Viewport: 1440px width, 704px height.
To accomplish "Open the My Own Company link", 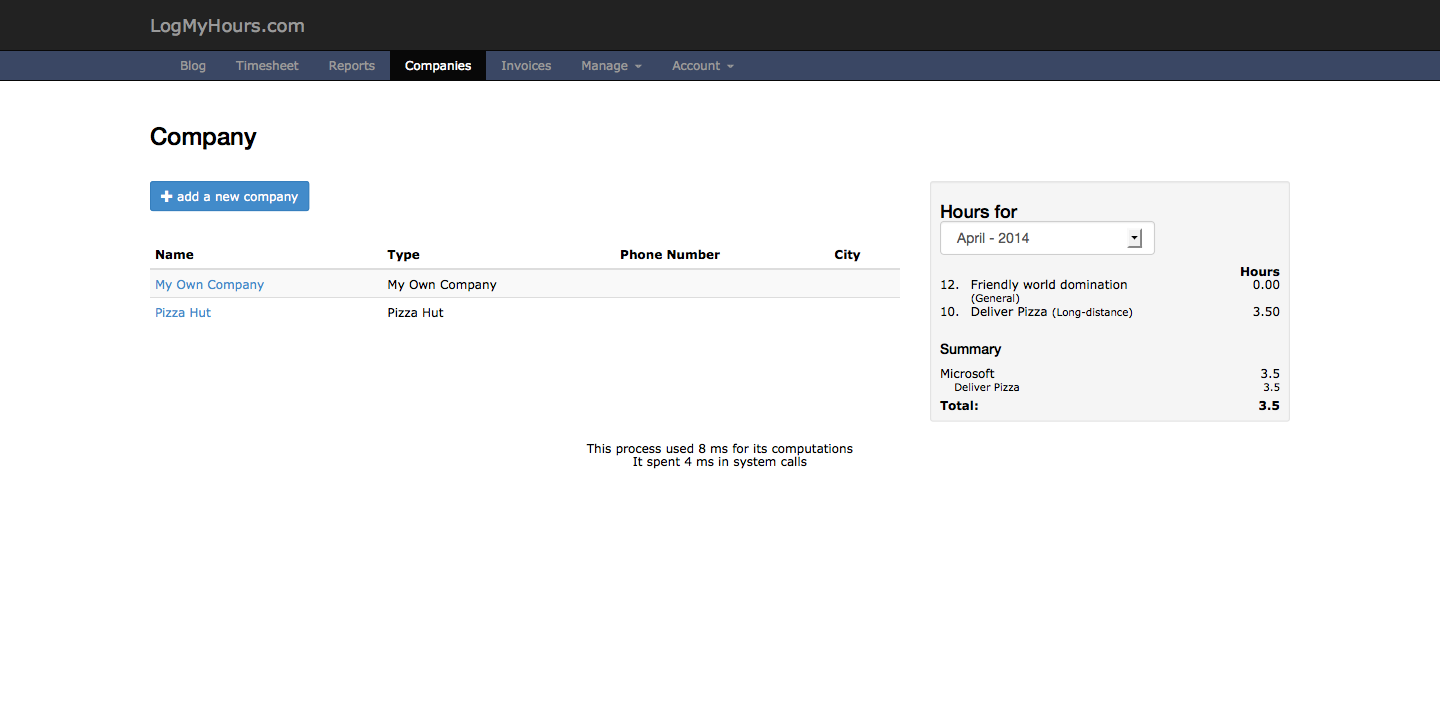I will pos(209,285).
